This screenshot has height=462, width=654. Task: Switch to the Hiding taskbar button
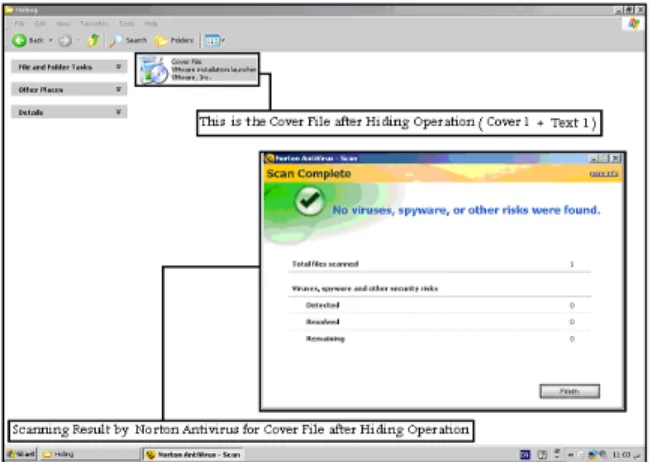(89, 454)
